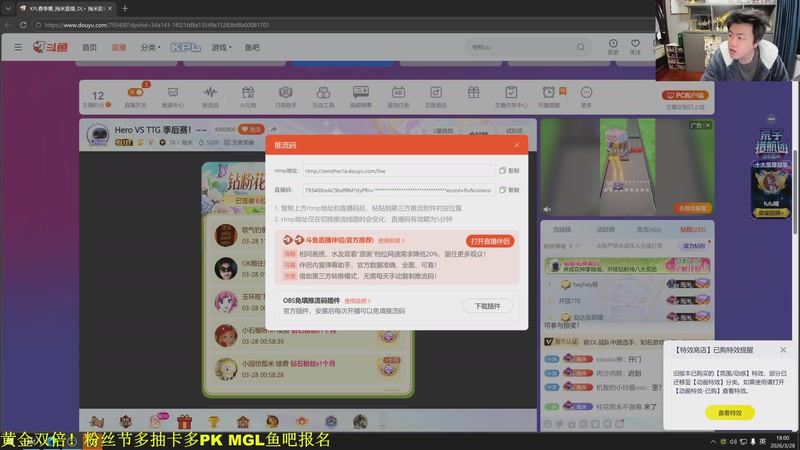Go to 首页 in top navigation
800x450 pixels.
coord(89,47)
